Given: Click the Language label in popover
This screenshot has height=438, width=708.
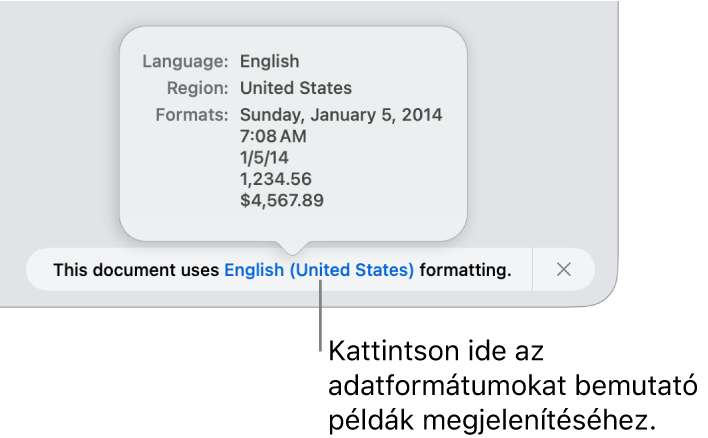Looking at the screenshot, I should click(x=185, y=62).
